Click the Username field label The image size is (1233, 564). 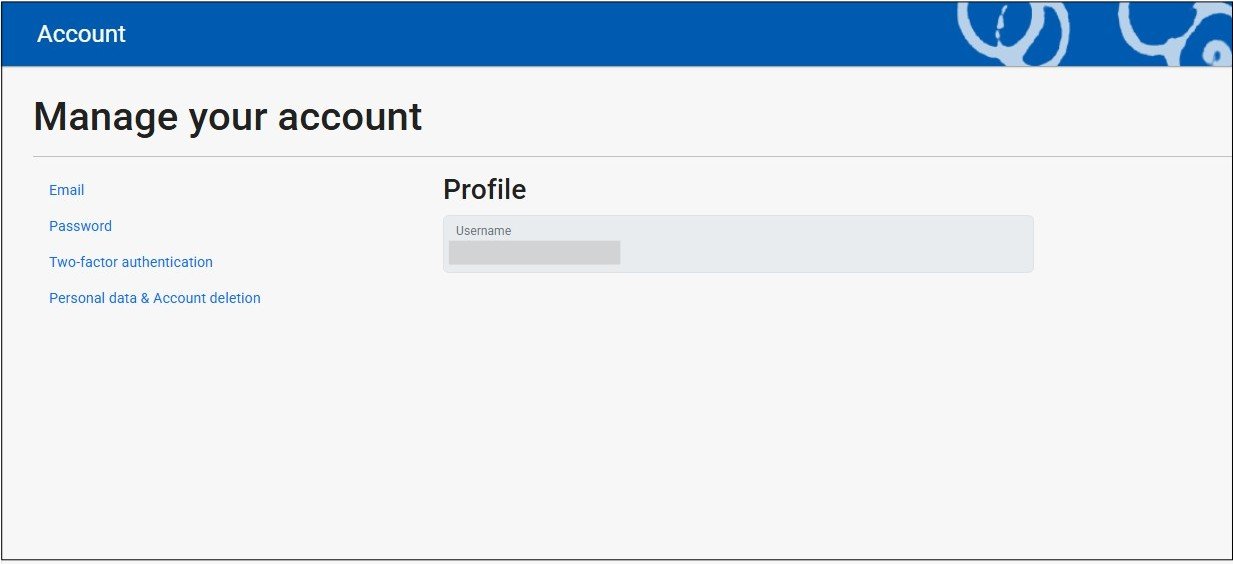point(483,231)
